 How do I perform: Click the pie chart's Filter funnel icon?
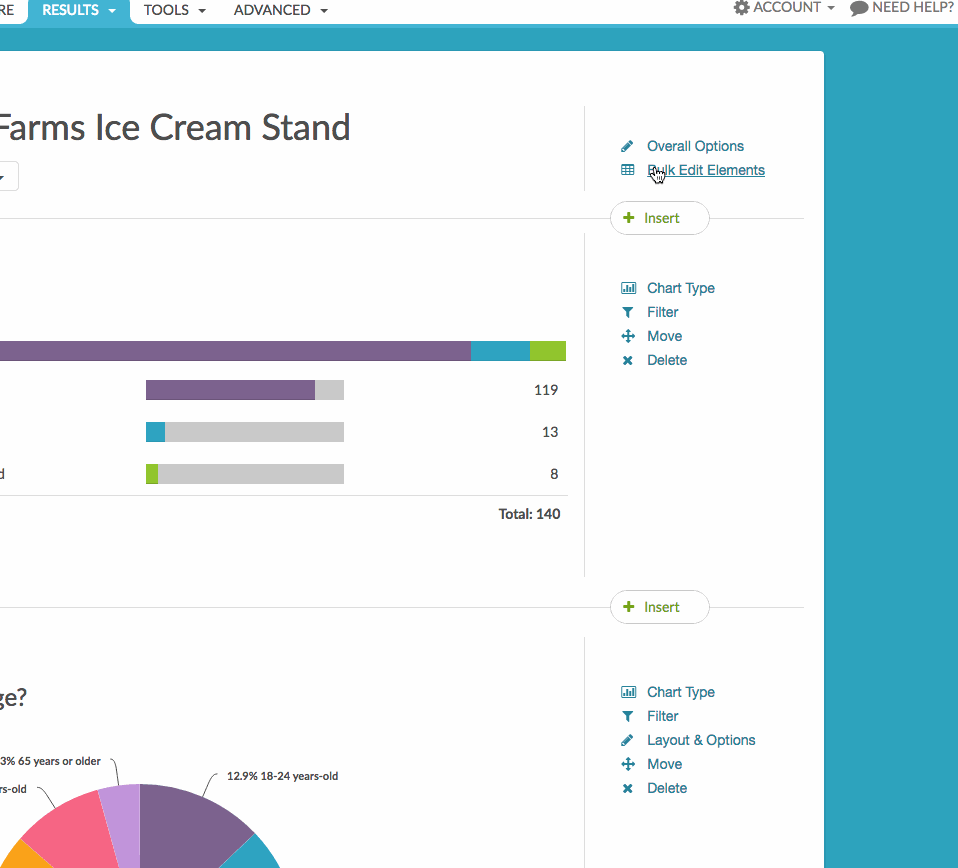(627, 716)
